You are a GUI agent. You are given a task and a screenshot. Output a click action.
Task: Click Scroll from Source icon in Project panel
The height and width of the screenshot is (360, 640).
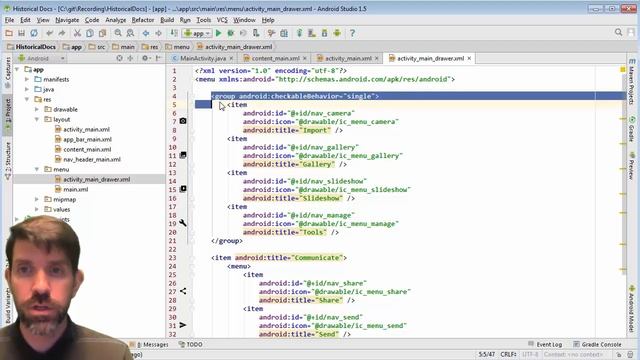pyautogui.click(x=119, y=58)
